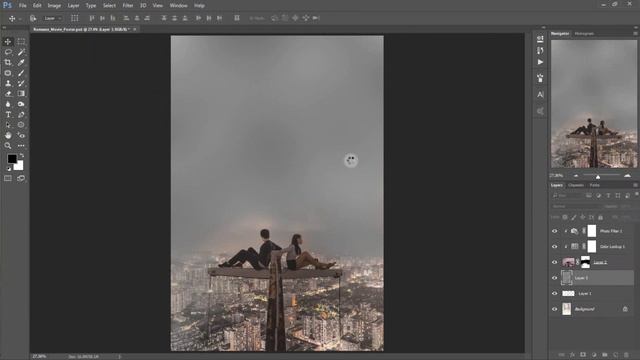Add layer style fx icon
The height and width of the screenshot is (360, 640).
tap(572, 355)
